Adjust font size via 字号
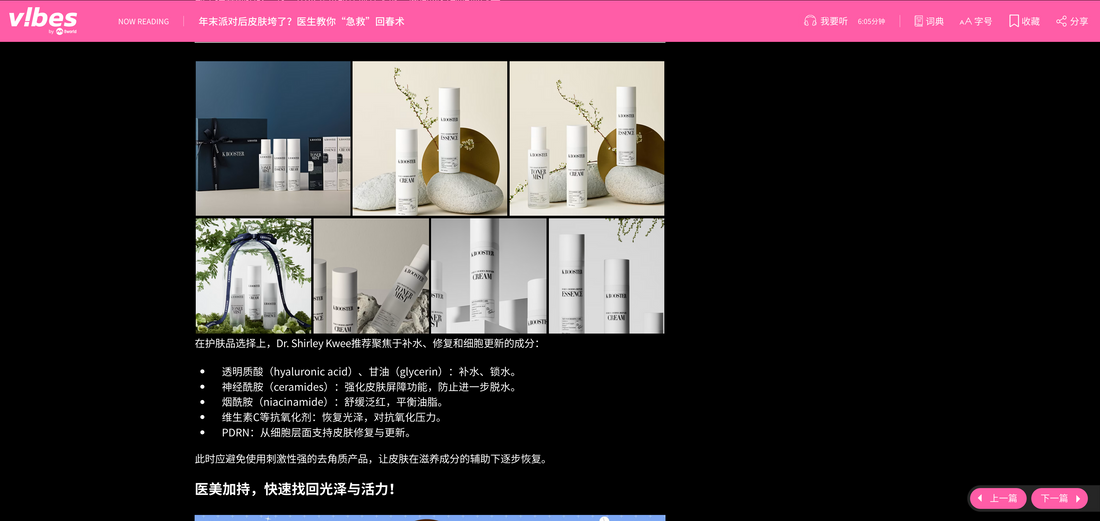The width and height of the screenshot is (1100, 521). 975,21
